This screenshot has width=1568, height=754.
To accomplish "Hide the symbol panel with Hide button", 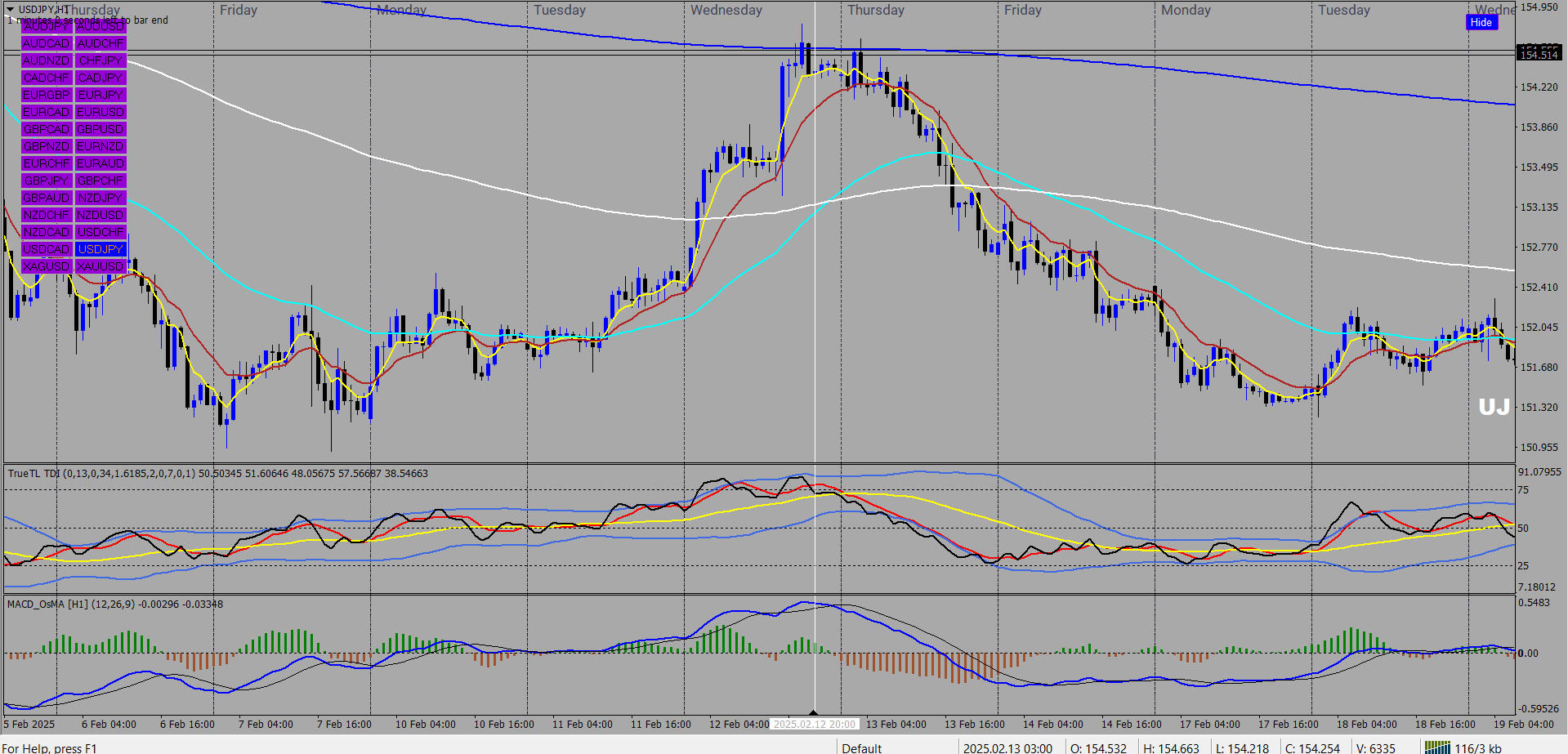I will point(1481,23).
